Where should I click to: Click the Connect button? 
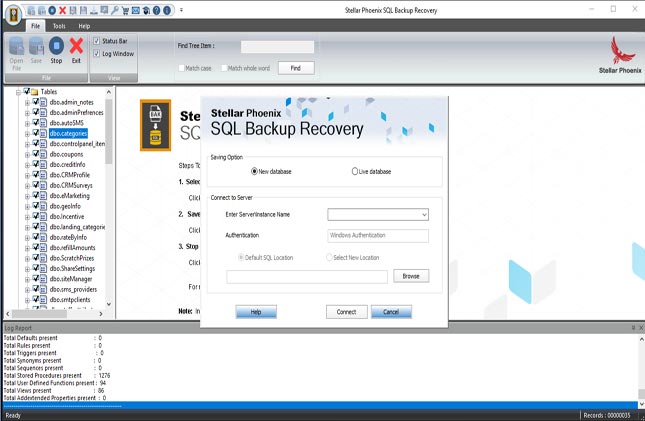[346, 312]
